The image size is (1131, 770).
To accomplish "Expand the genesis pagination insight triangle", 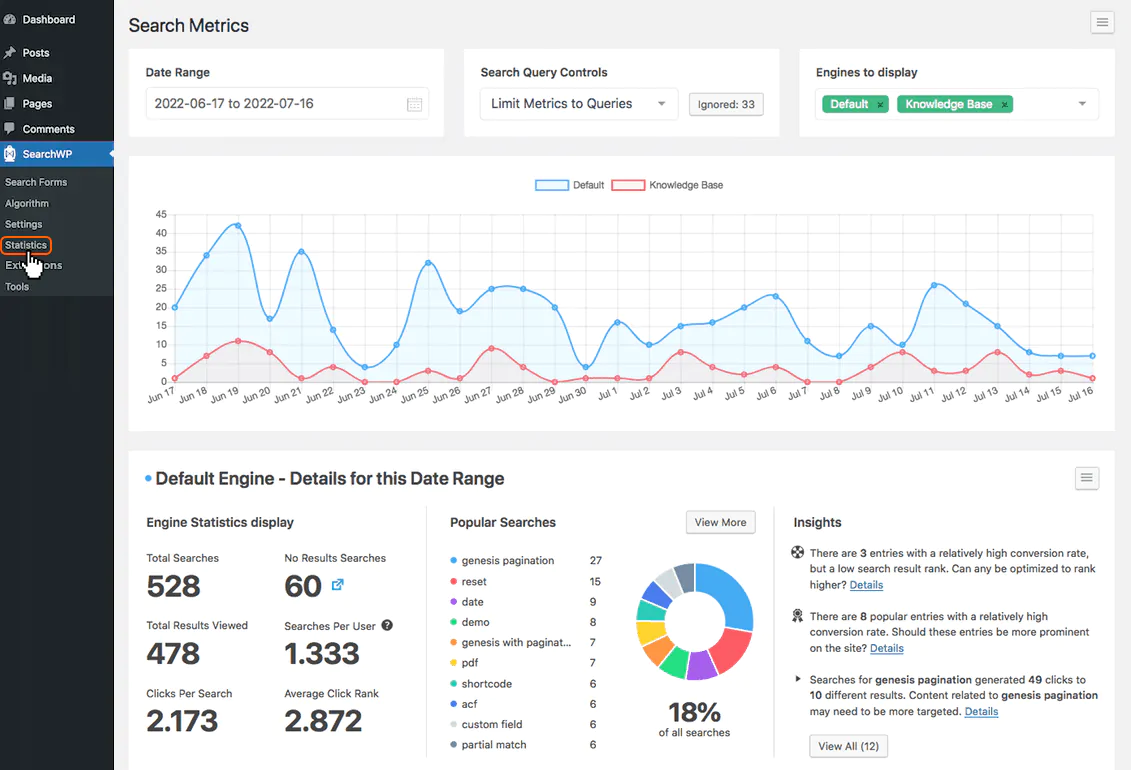I will pos(798,678).
